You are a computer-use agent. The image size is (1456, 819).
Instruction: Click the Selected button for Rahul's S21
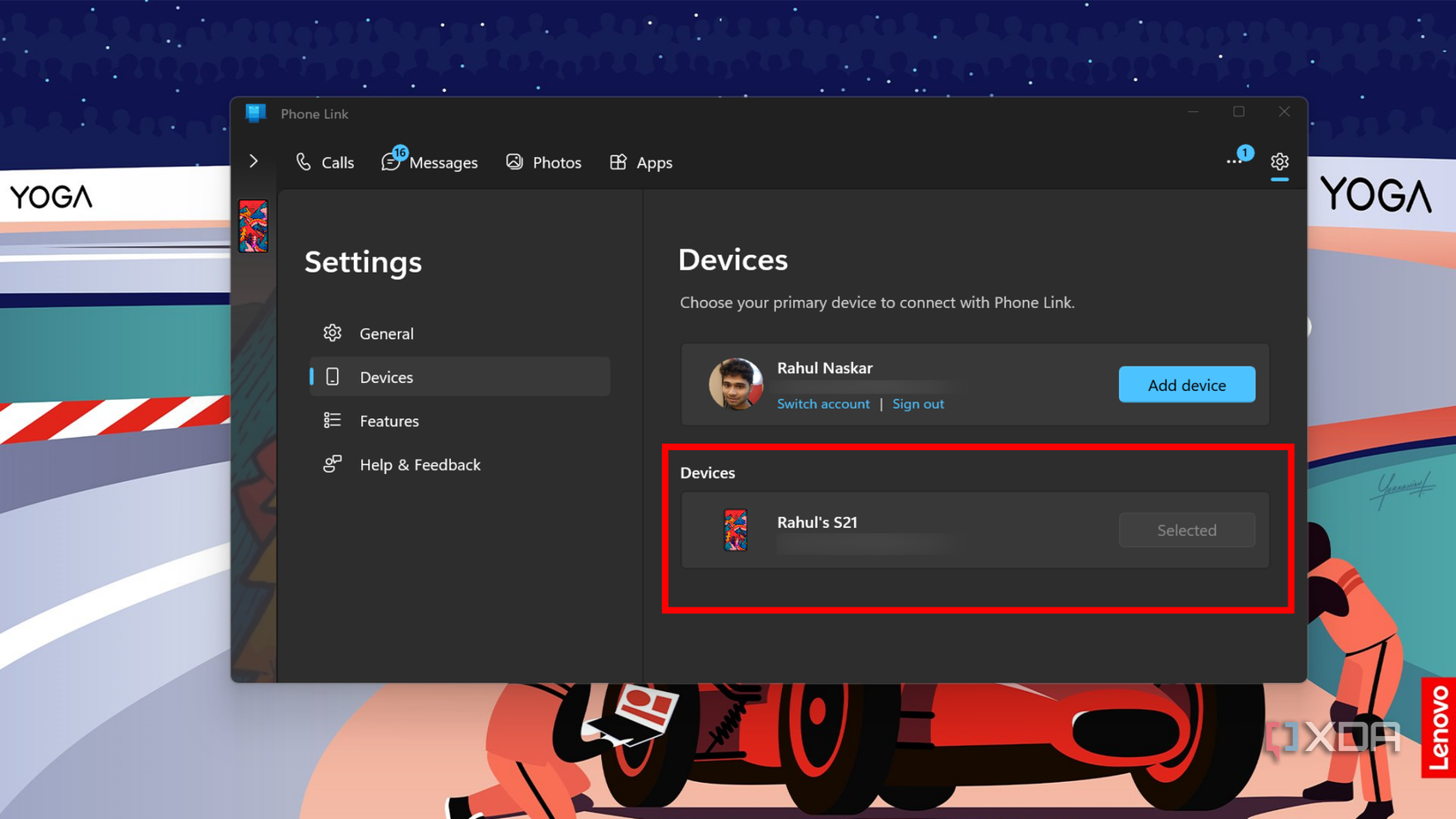click(1186, 530)
